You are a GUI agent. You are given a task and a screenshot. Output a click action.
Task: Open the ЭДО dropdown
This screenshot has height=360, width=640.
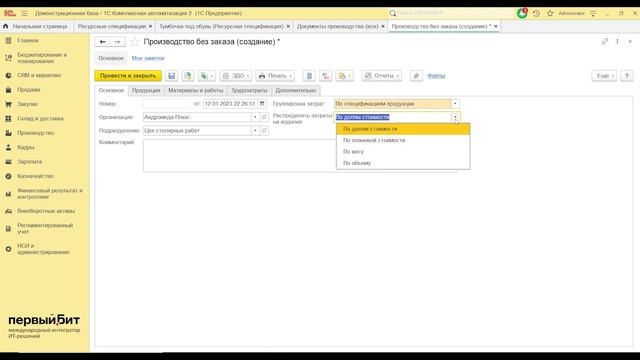pos(236,76)
